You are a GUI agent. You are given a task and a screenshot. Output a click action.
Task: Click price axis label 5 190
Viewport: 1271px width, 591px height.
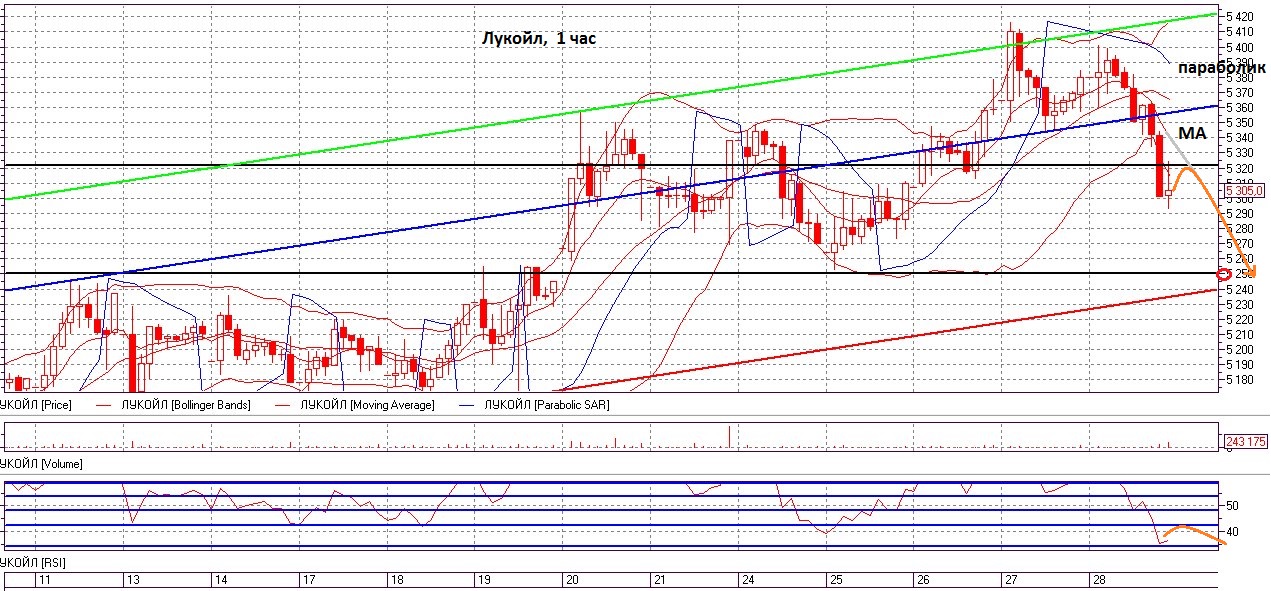(x=1240, y=364)
